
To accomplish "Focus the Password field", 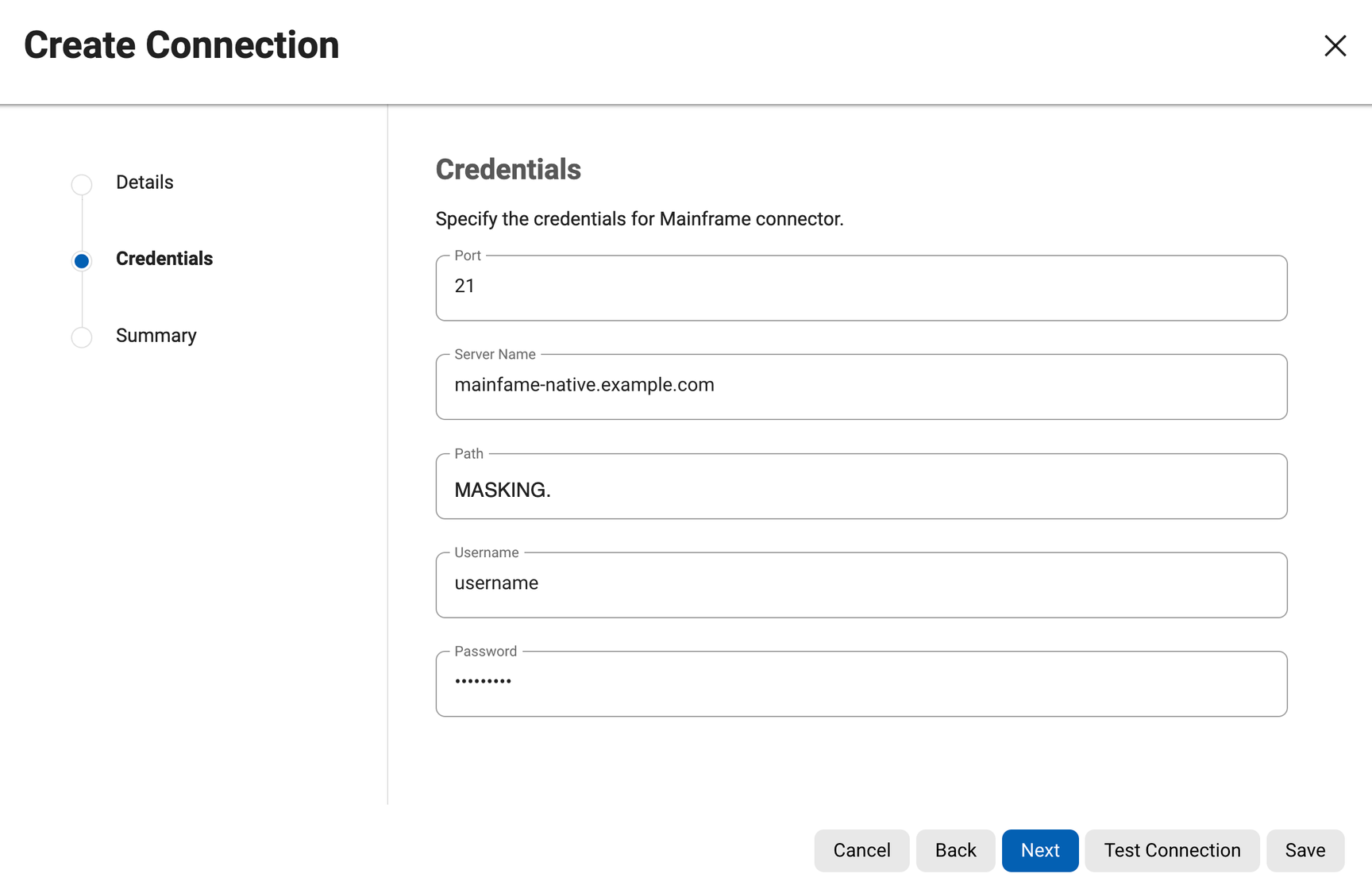I will coord(861,683).
